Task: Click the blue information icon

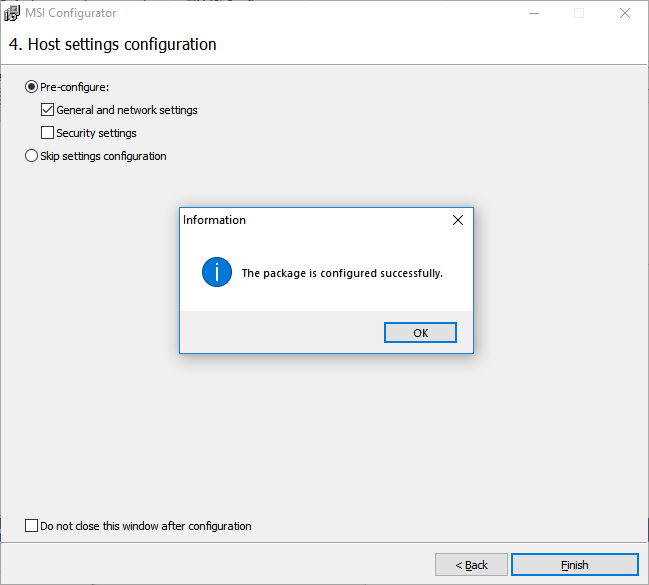Action: pos(217,272)
